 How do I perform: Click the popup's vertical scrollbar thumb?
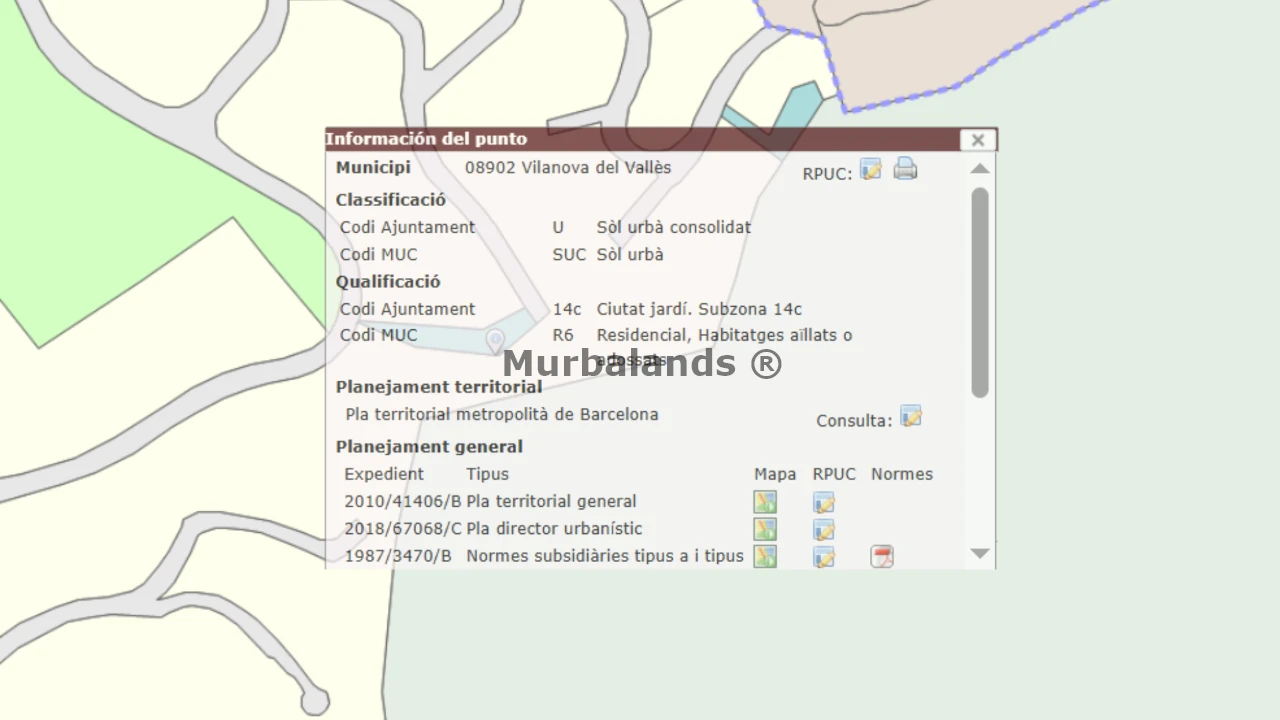pyautogui.click(x=980, y=290)
